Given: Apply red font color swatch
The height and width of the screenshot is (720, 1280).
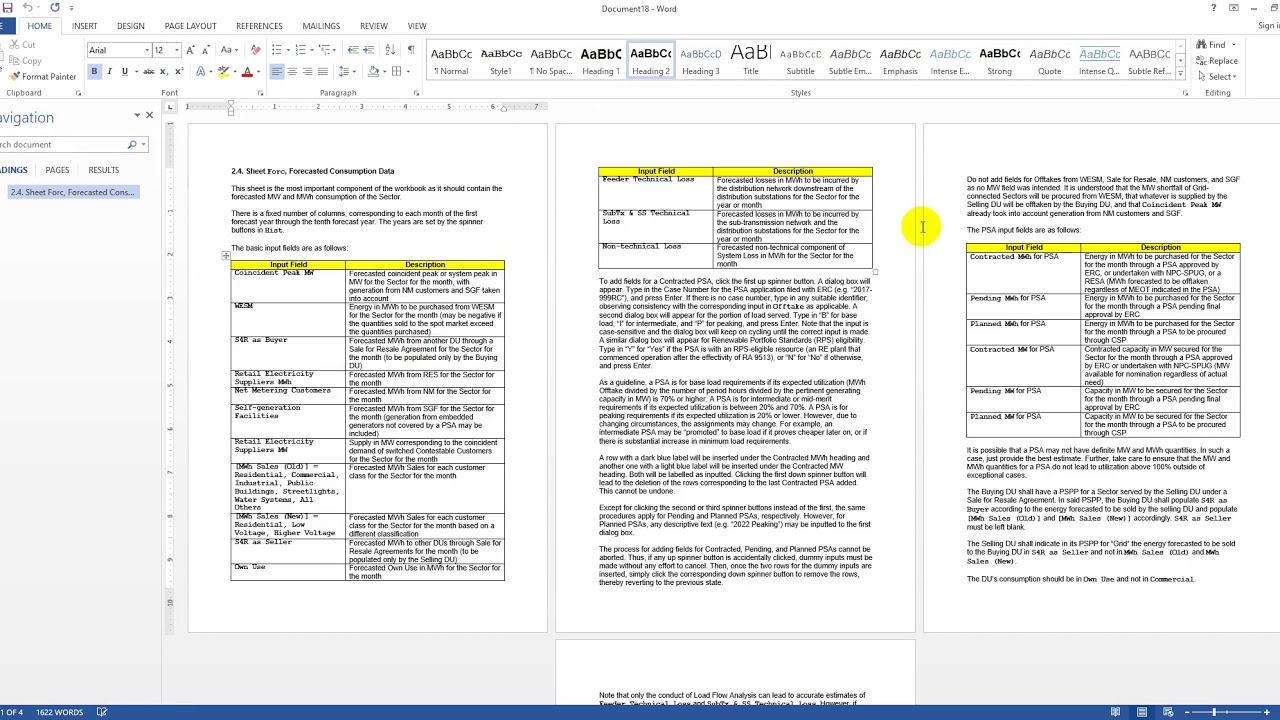Looking at the screenshot, I should [246, 71].
